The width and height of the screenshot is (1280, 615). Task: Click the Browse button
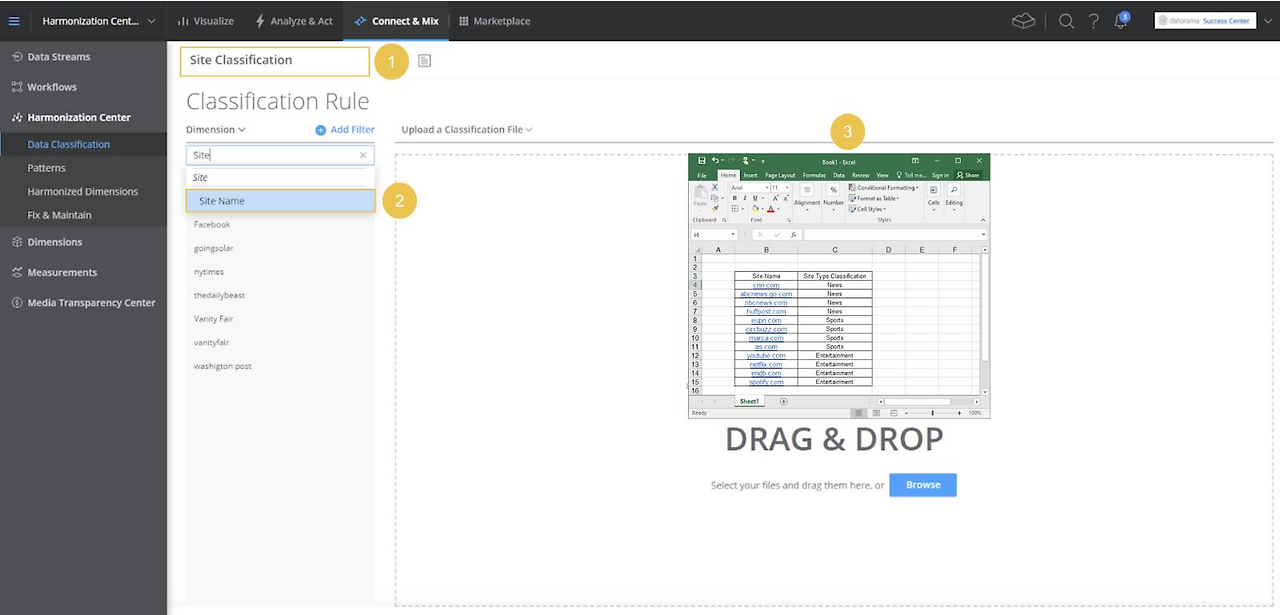coord(923,485)
